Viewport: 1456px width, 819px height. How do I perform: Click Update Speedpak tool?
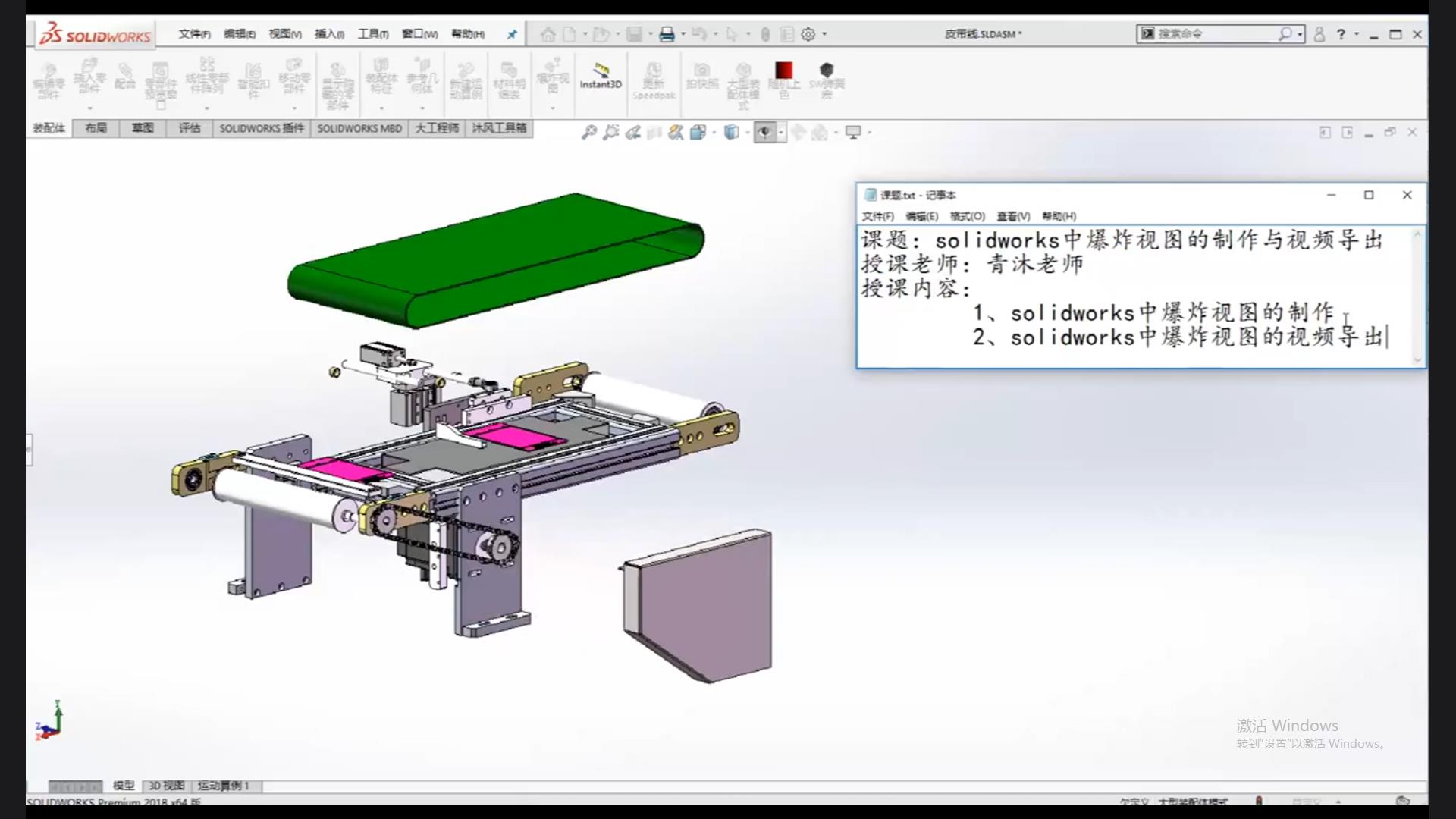tap(654, 82)
